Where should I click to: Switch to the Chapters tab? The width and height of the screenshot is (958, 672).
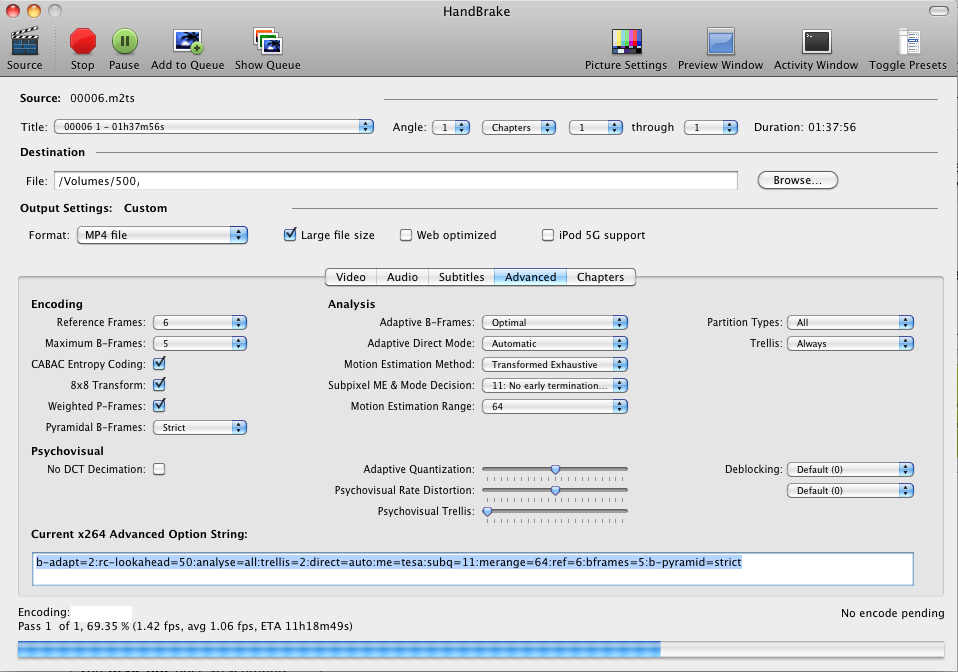pos(601,277)
